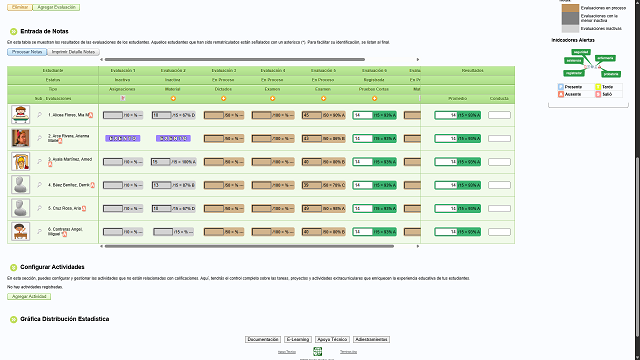The image size is (640, 360).
Task: Click the green logo icon in the footer
Action: 318,351
